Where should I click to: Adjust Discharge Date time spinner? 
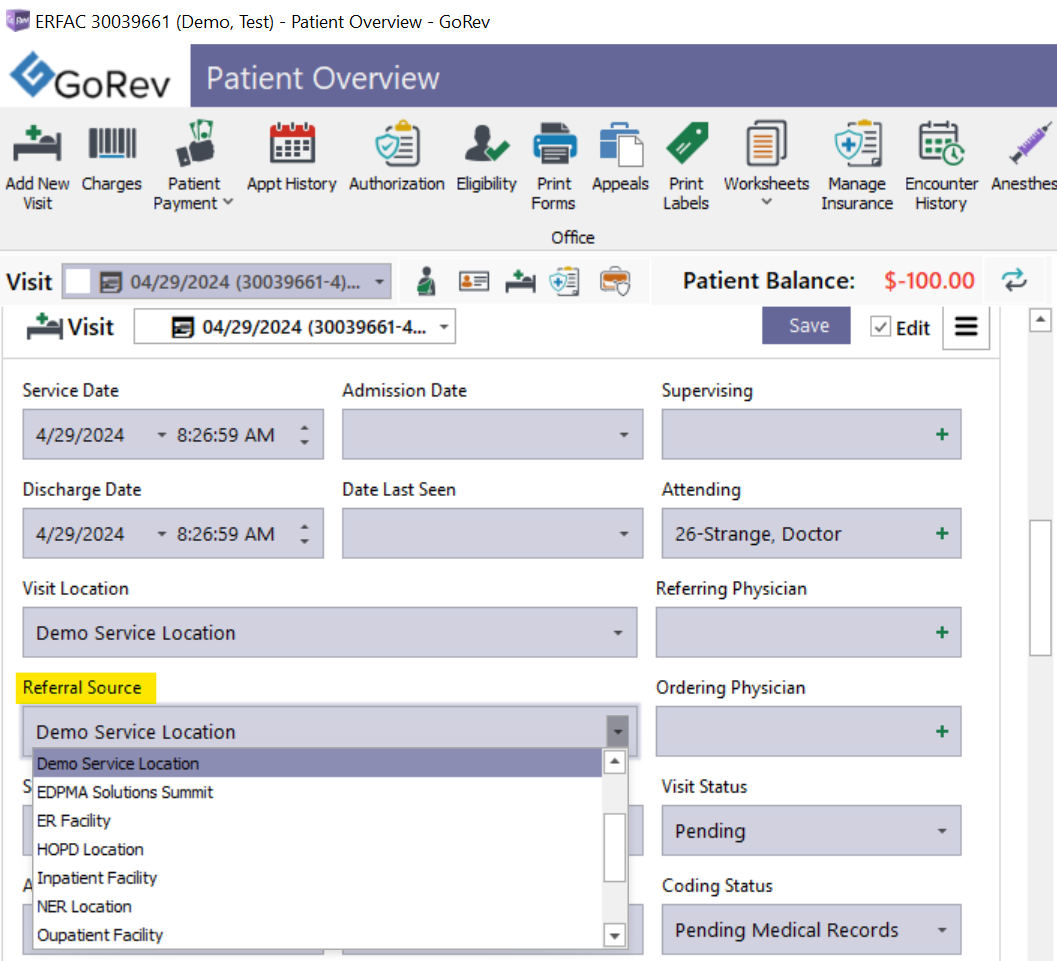(305, 534)
